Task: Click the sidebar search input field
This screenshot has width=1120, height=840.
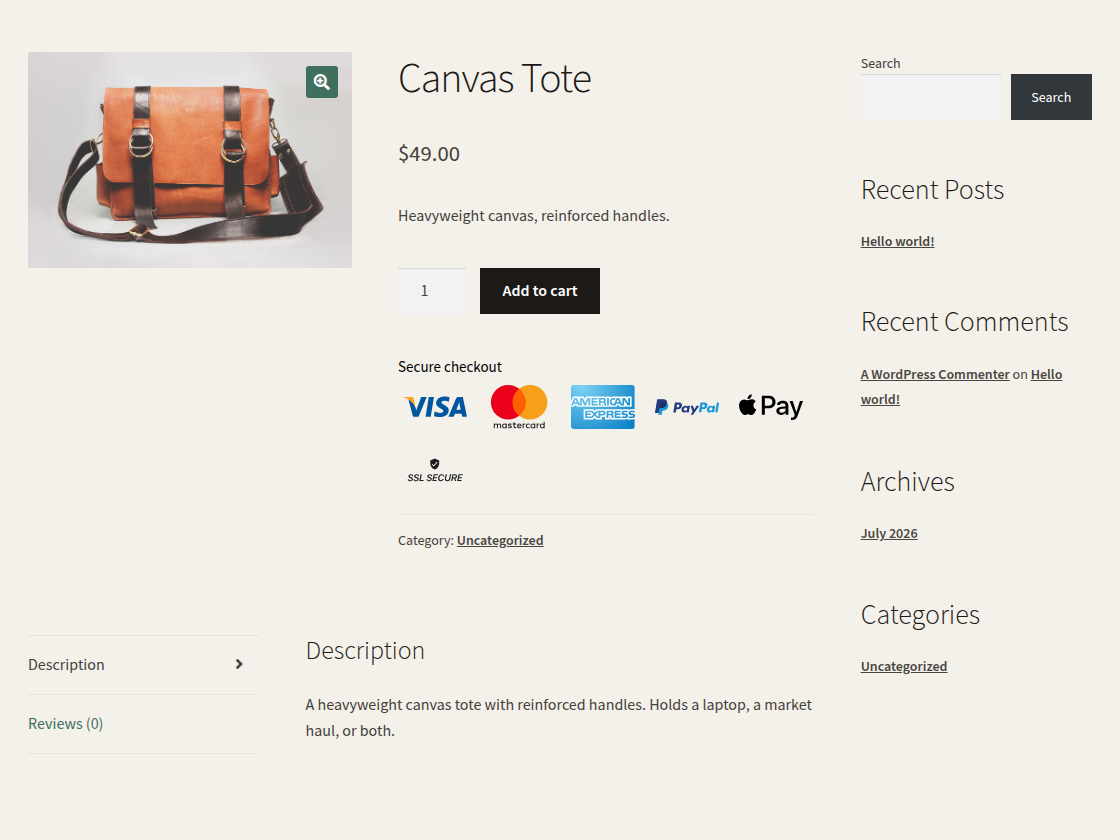Action: (931, 97)
